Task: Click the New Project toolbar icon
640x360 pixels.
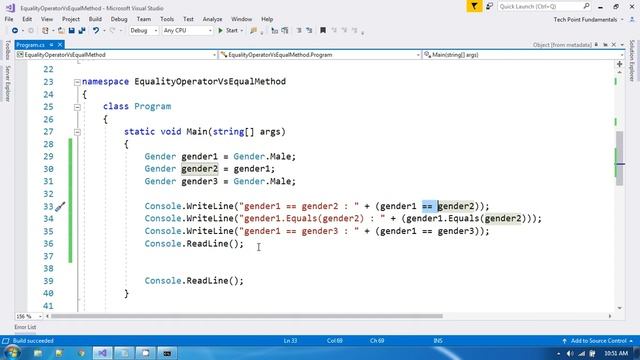Action: pyautogui.click(x=45, y=31)
